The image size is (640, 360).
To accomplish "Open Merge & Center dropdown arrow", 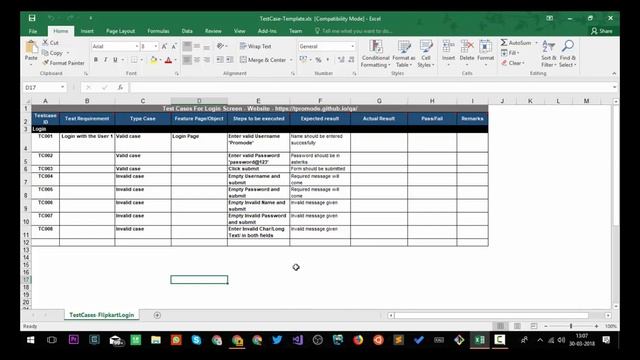I will 291,60.
